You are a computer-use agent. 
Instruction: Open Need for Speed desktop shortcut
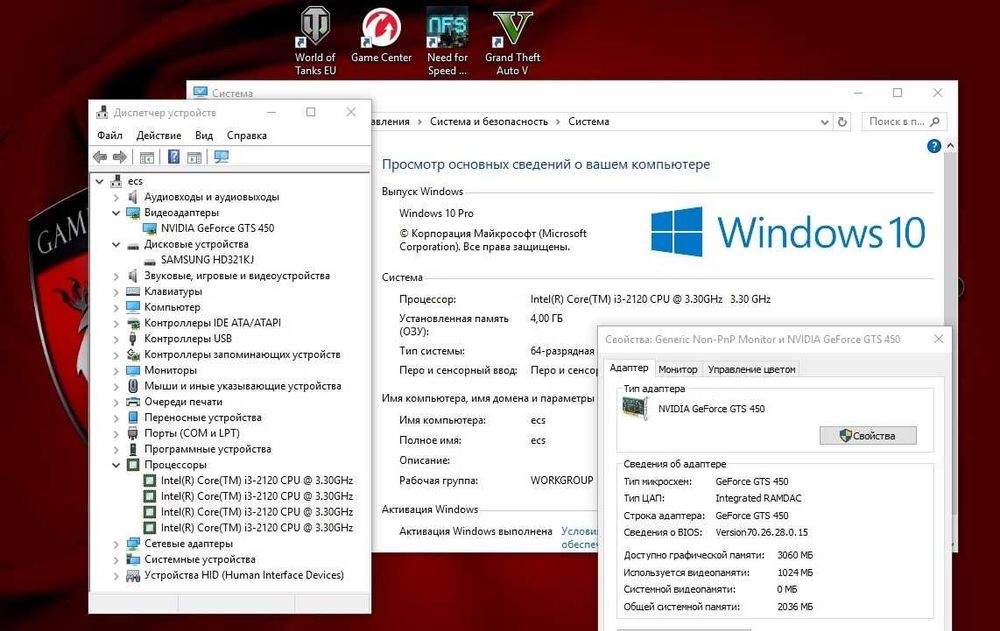tap(447, 41)
